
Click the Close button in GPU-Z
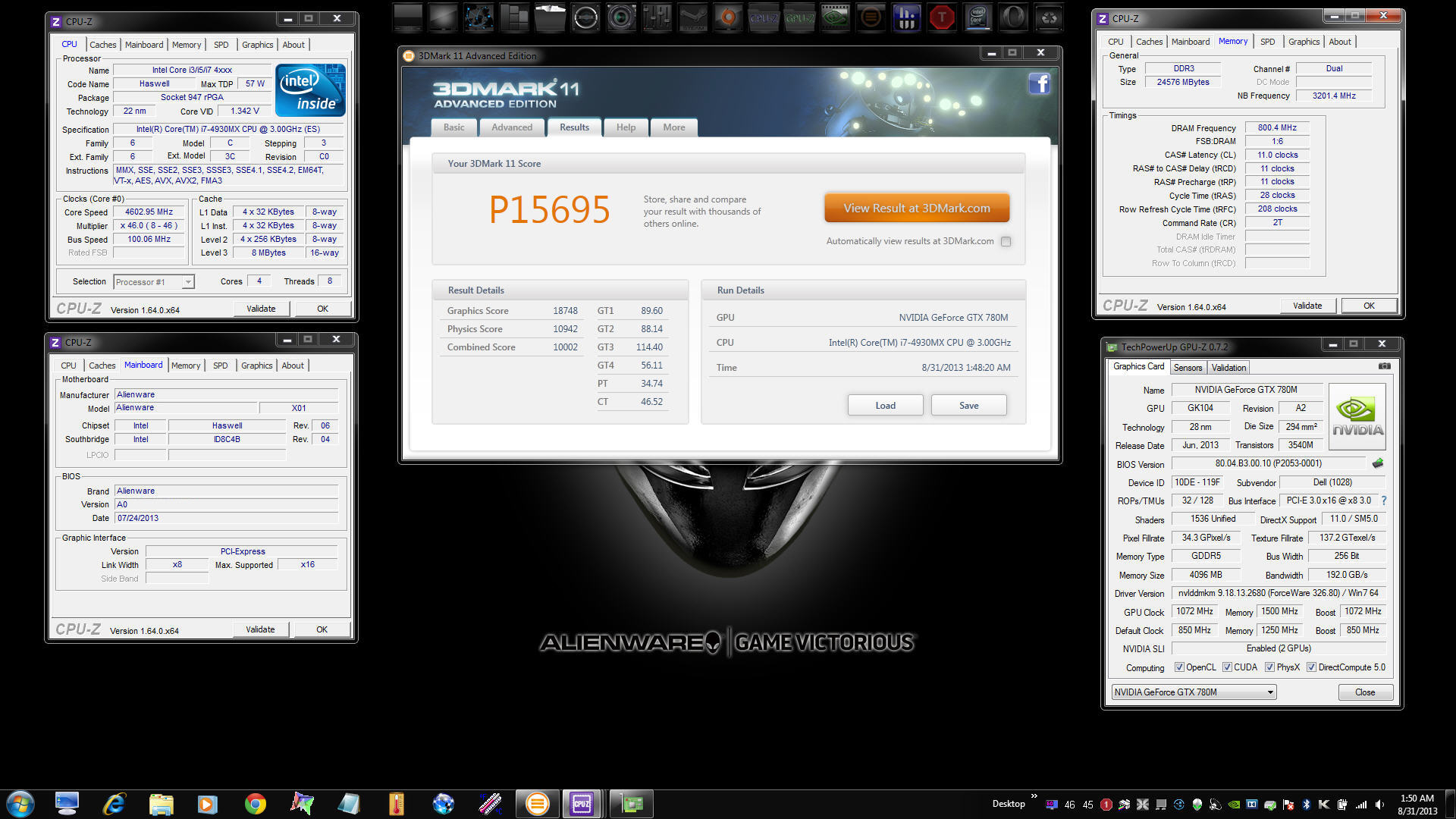(1365, 692)
